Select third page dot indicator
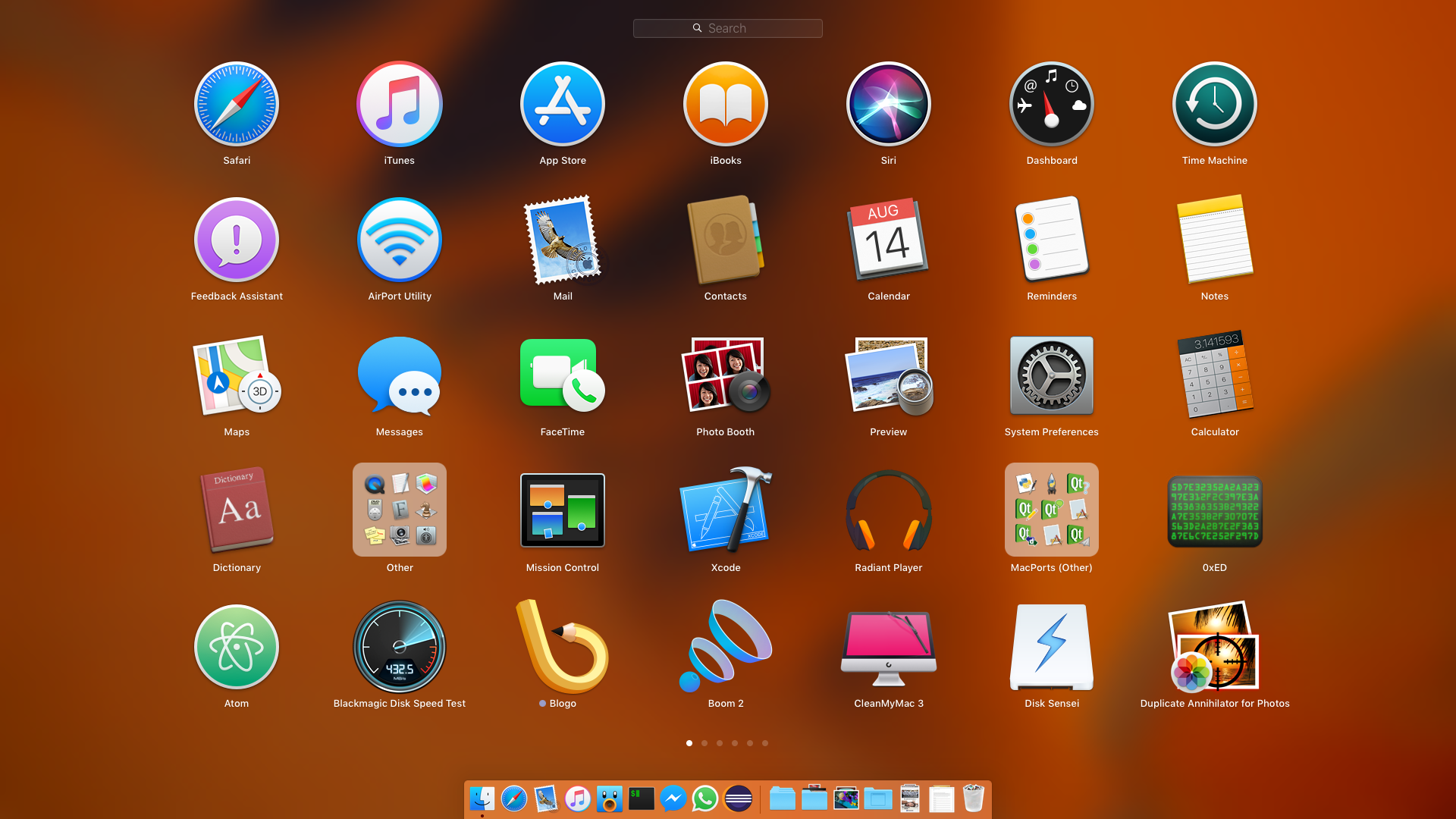1456x819 pixels. (x=719, y=742)
